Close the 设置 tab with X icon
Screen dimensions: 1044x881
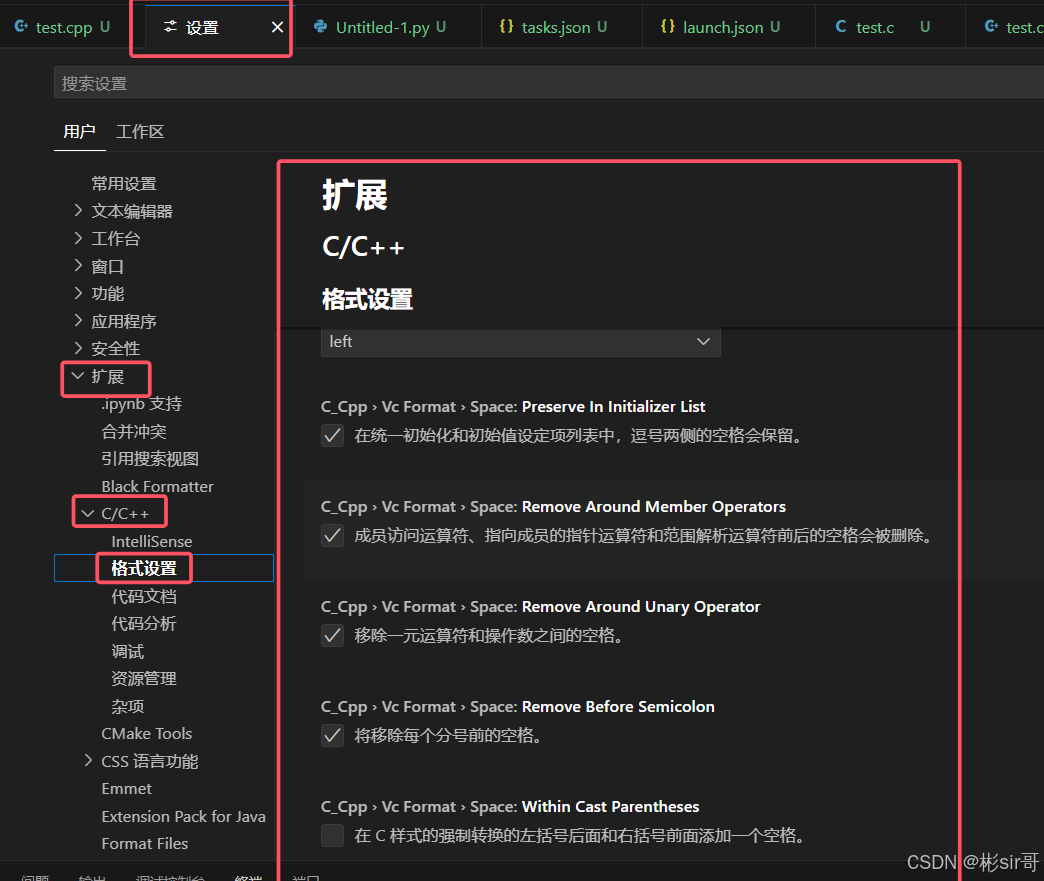277,27
